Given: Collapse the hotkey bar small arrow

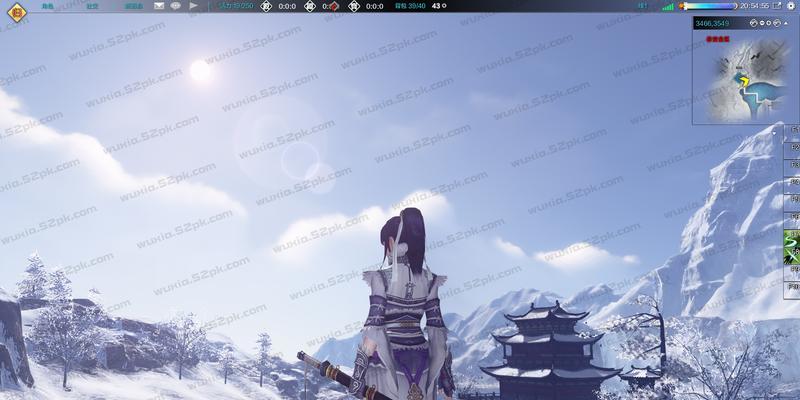Looking at the screenshot, I should coord(775,133).
